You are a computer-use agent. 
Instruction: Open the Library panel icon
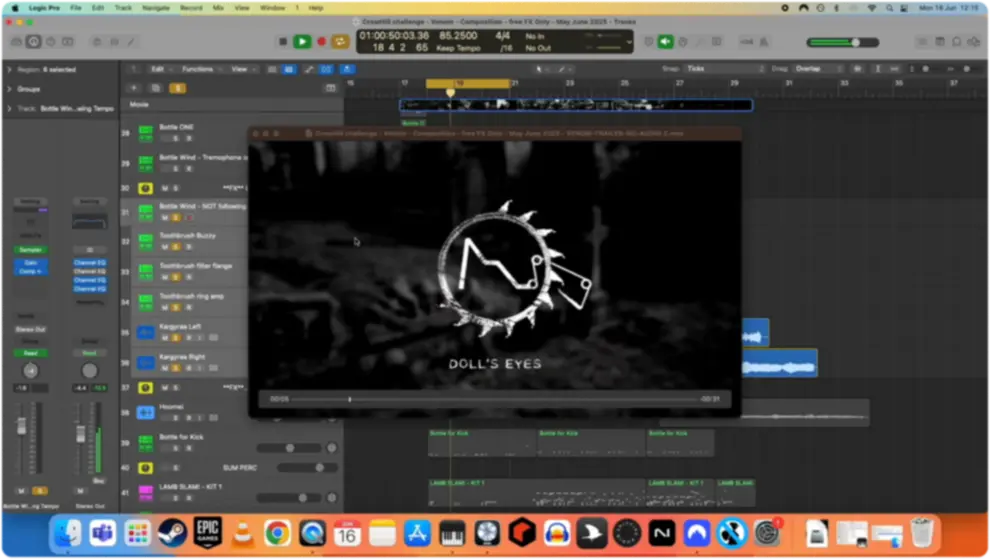pyautogui.click(x=15, y=42)
